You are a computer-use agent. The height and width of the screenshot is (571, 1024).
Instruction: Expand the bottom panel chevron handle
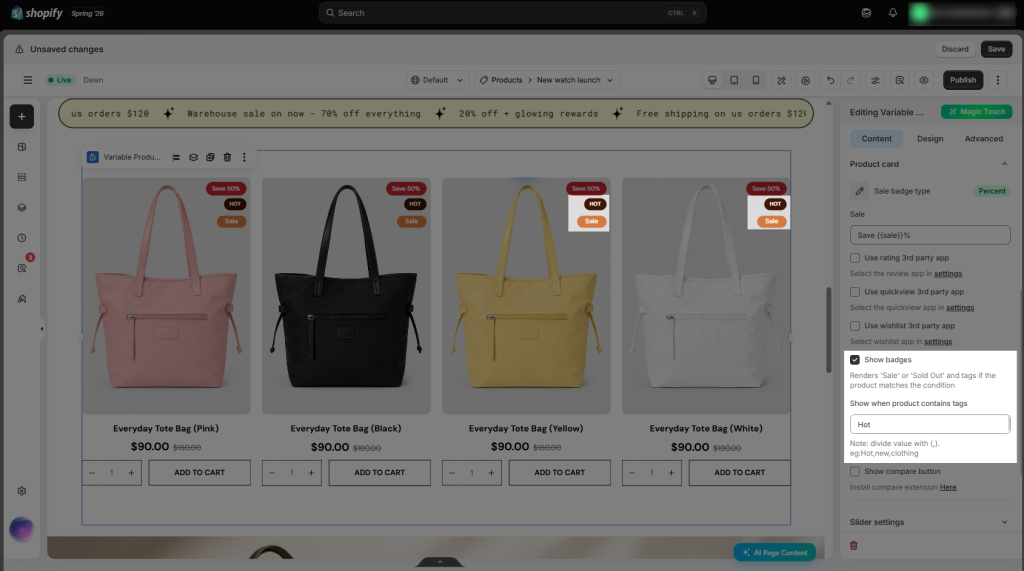click(440, 562)
